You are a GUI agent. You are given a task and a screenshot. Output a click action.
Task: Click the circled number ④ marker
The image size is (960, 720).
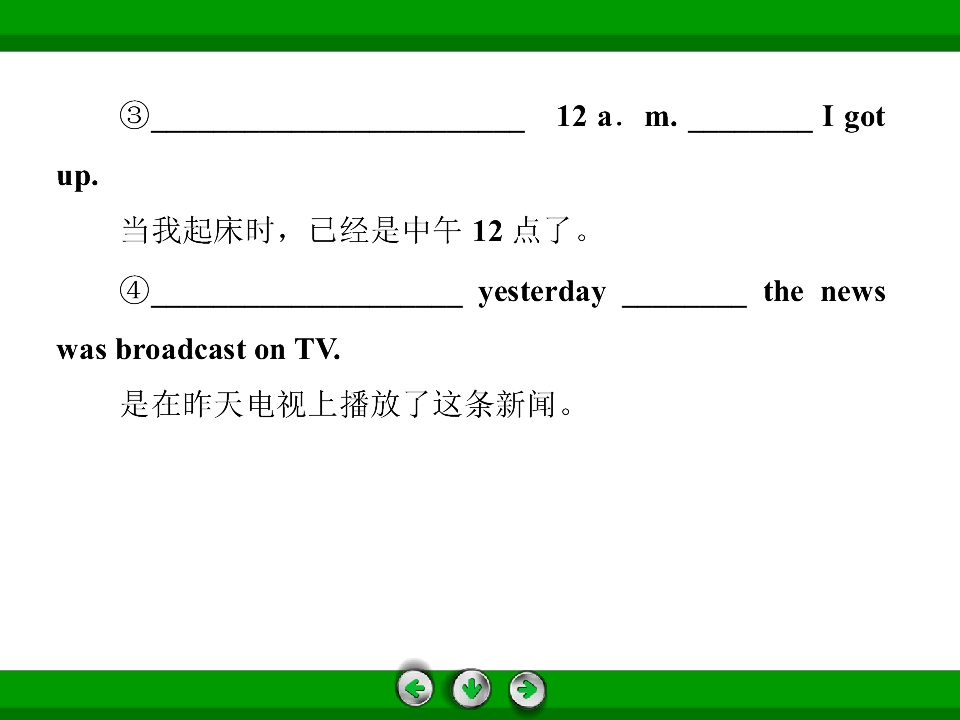134,290
